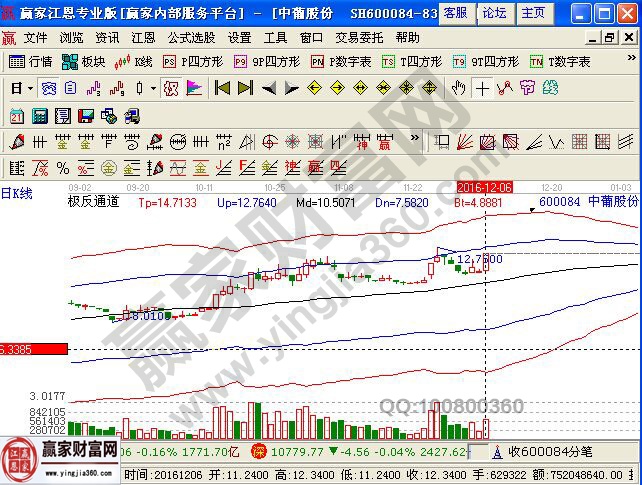Image resolution: width=642 pixels, height=485 pixels.
Task: Open the T数字表 tool
Action: pos(560,62)
